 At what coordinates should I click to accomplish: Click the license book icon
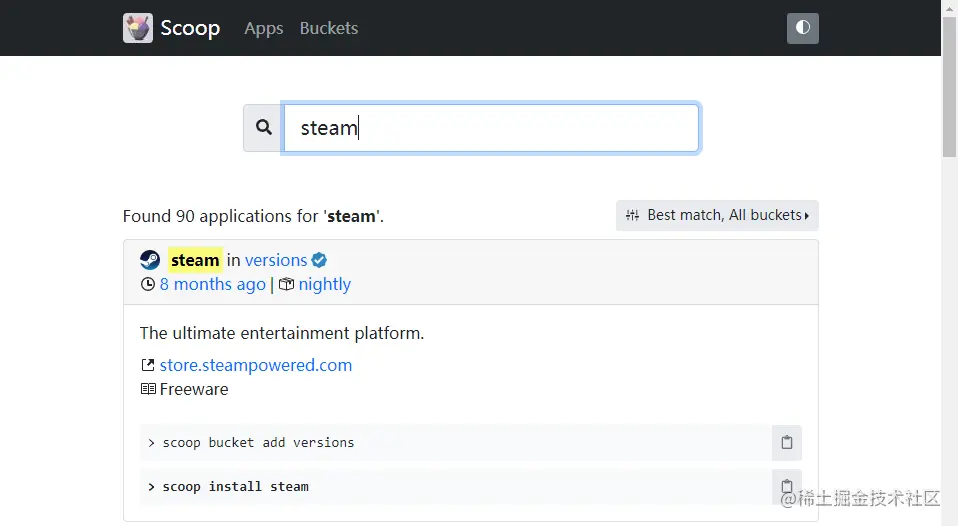pyautogui.click(x=148, y=389)
